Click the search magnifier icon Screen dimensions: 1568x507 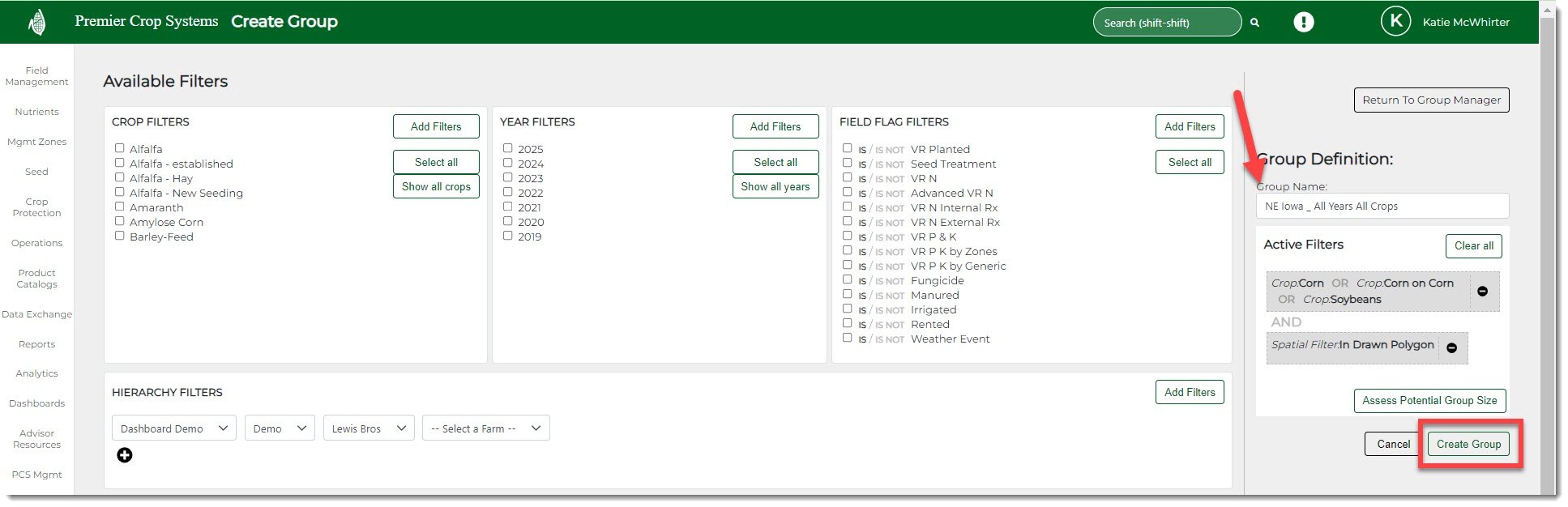tap(1254, 23)
